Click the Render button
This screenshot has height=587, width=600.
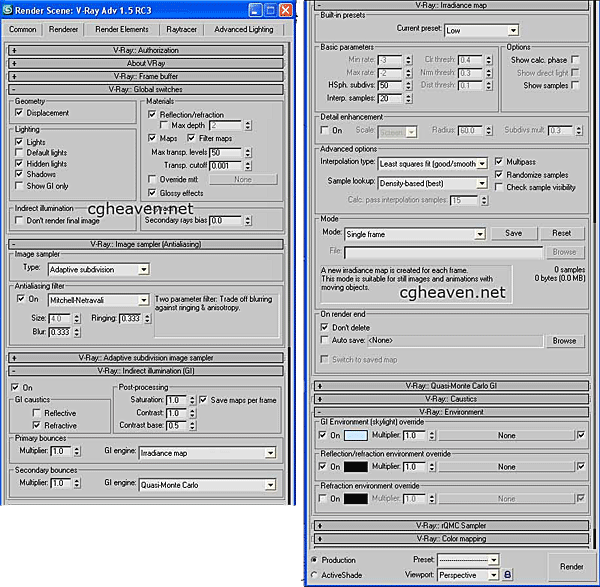pos(572,567)
